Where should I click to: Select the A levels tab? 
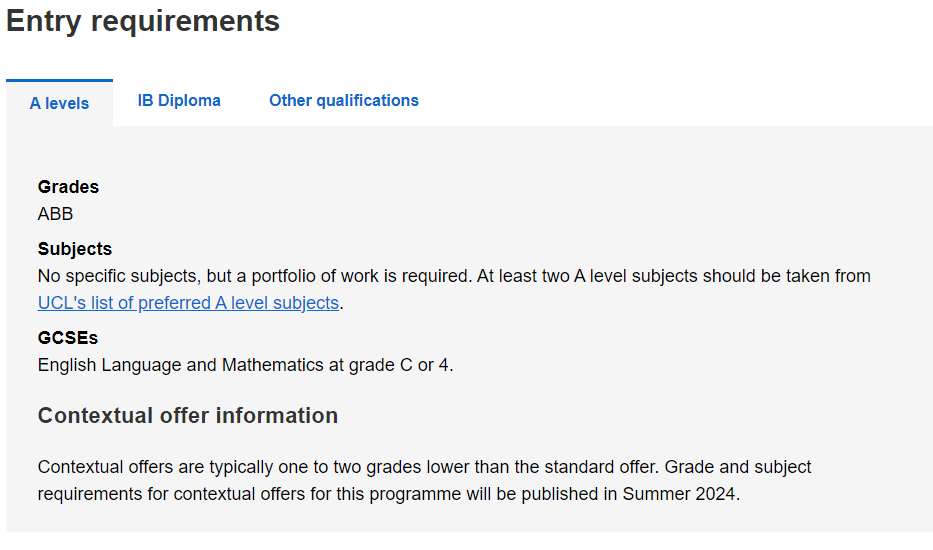60,103
